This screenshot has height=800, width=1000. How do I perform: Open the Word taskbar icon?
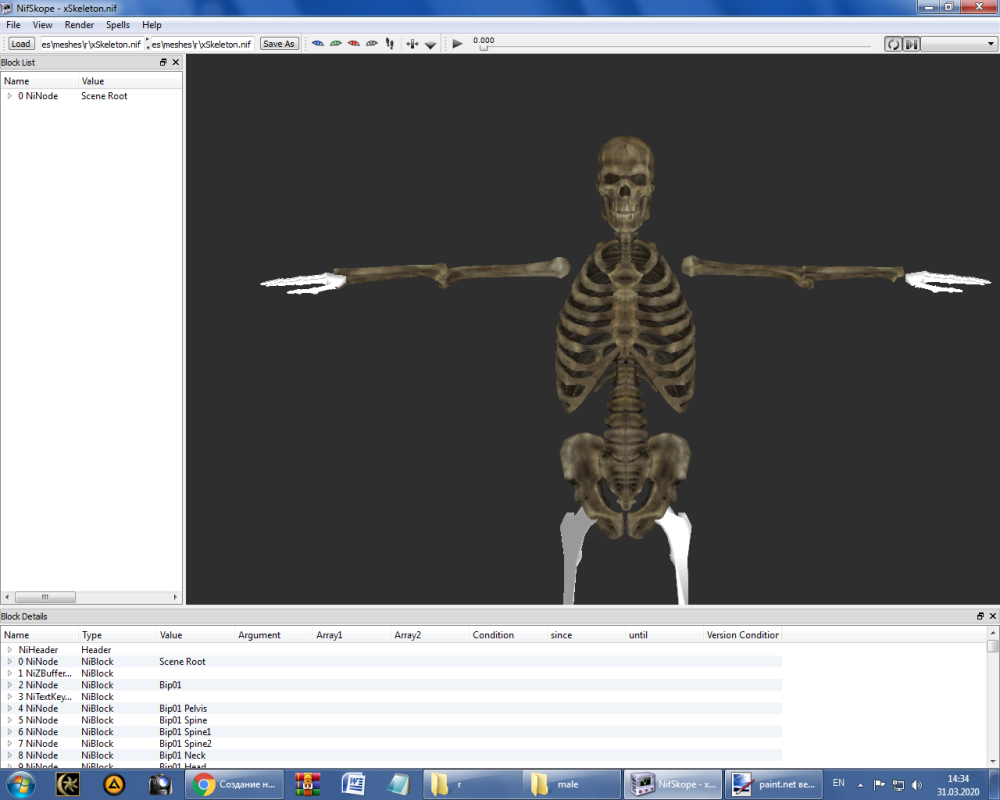click(353, 784)
